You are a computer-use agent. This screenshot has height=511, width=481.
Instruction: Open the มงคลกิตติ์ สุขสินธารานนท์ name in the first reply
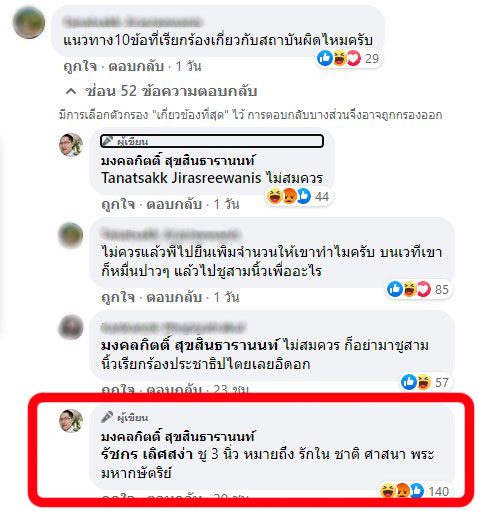178,161
